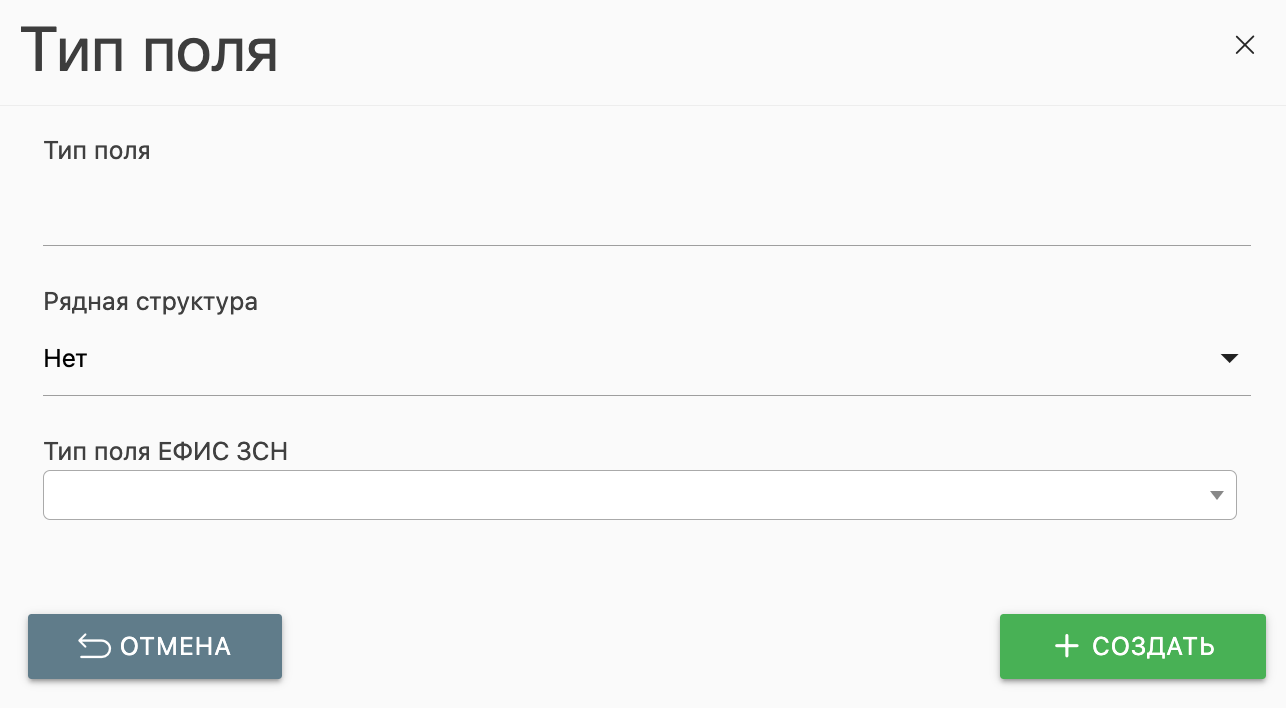Close the Тип поля dialog with X
1286x708 pixels.
[x=1244, y=45]
